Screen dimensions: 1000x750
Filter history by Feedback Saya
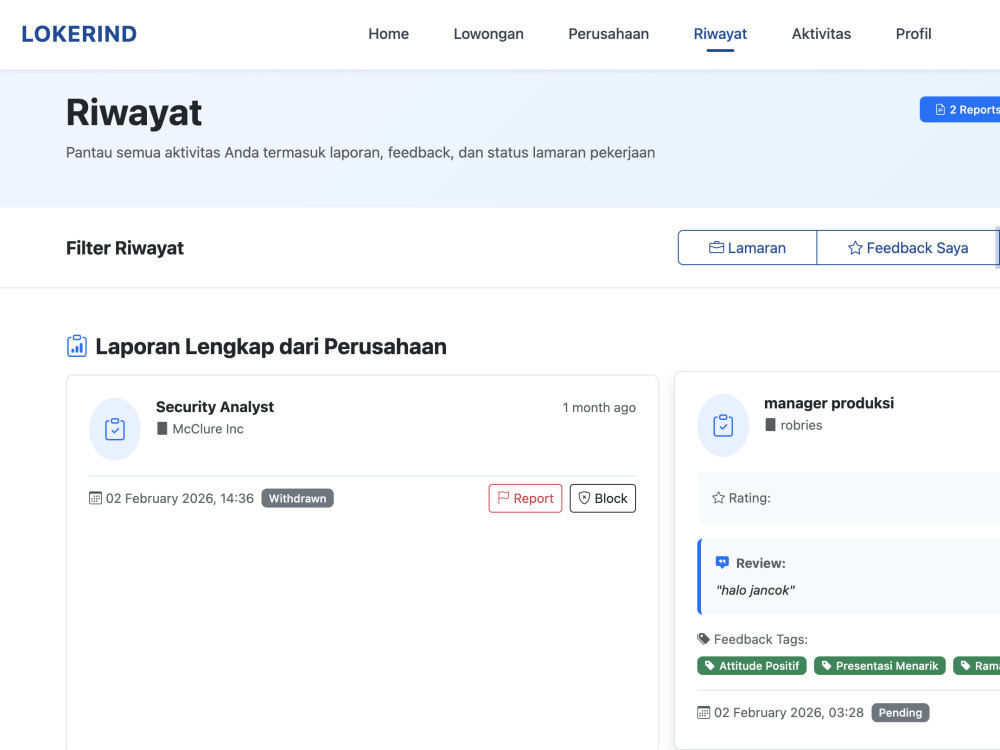tap(907, 247)
